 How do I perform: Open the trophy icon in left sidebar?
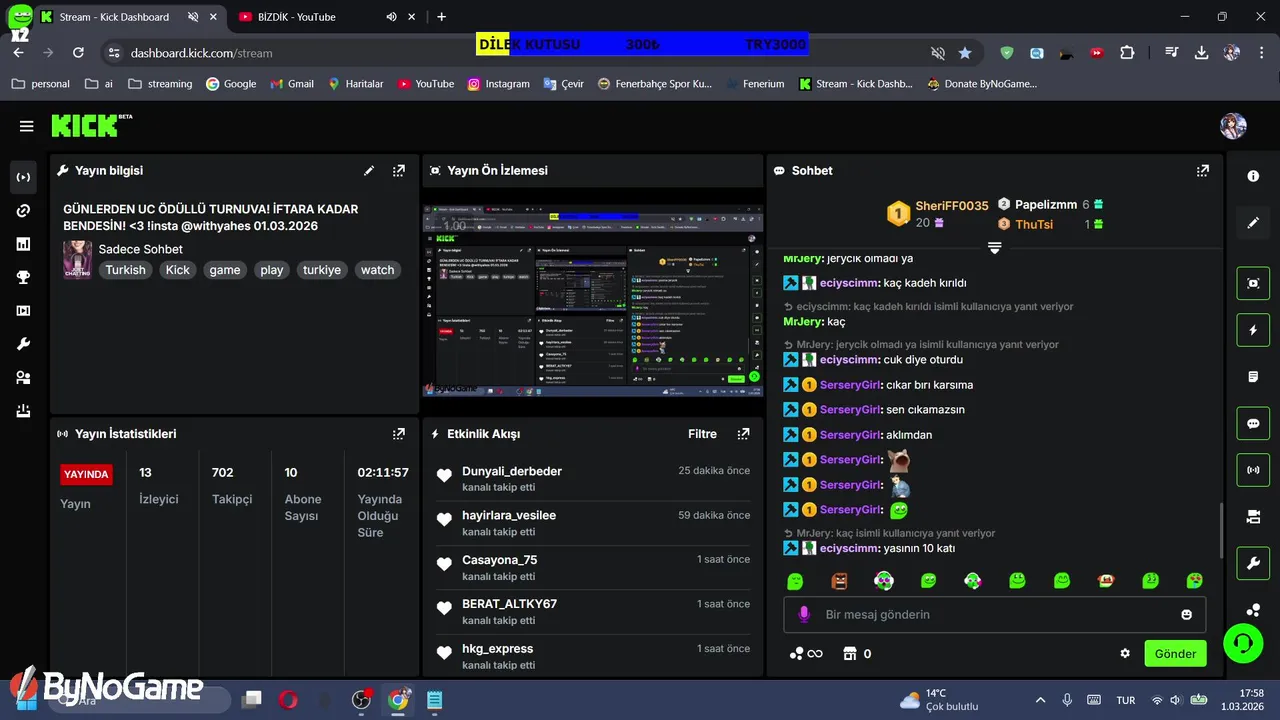[x=23, y=278]
